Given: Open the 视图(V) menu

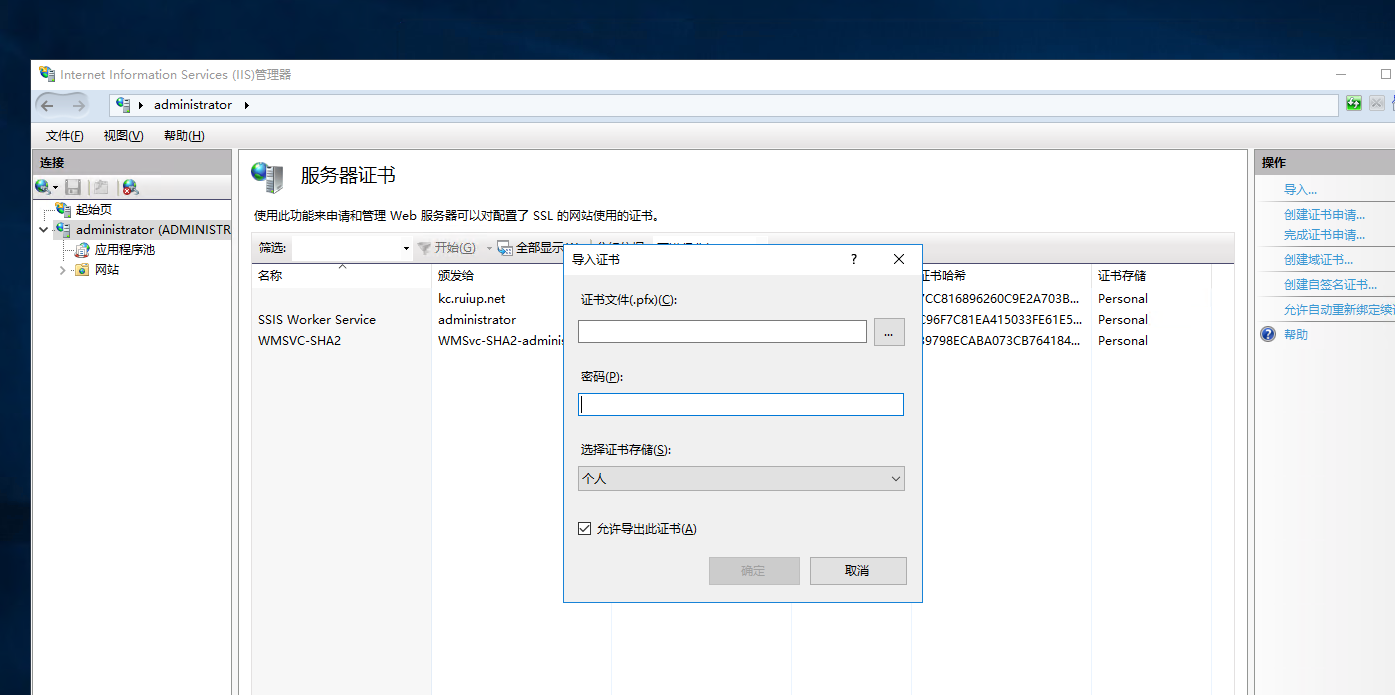Looking at the screenshot, I should (x=123, y=136).
